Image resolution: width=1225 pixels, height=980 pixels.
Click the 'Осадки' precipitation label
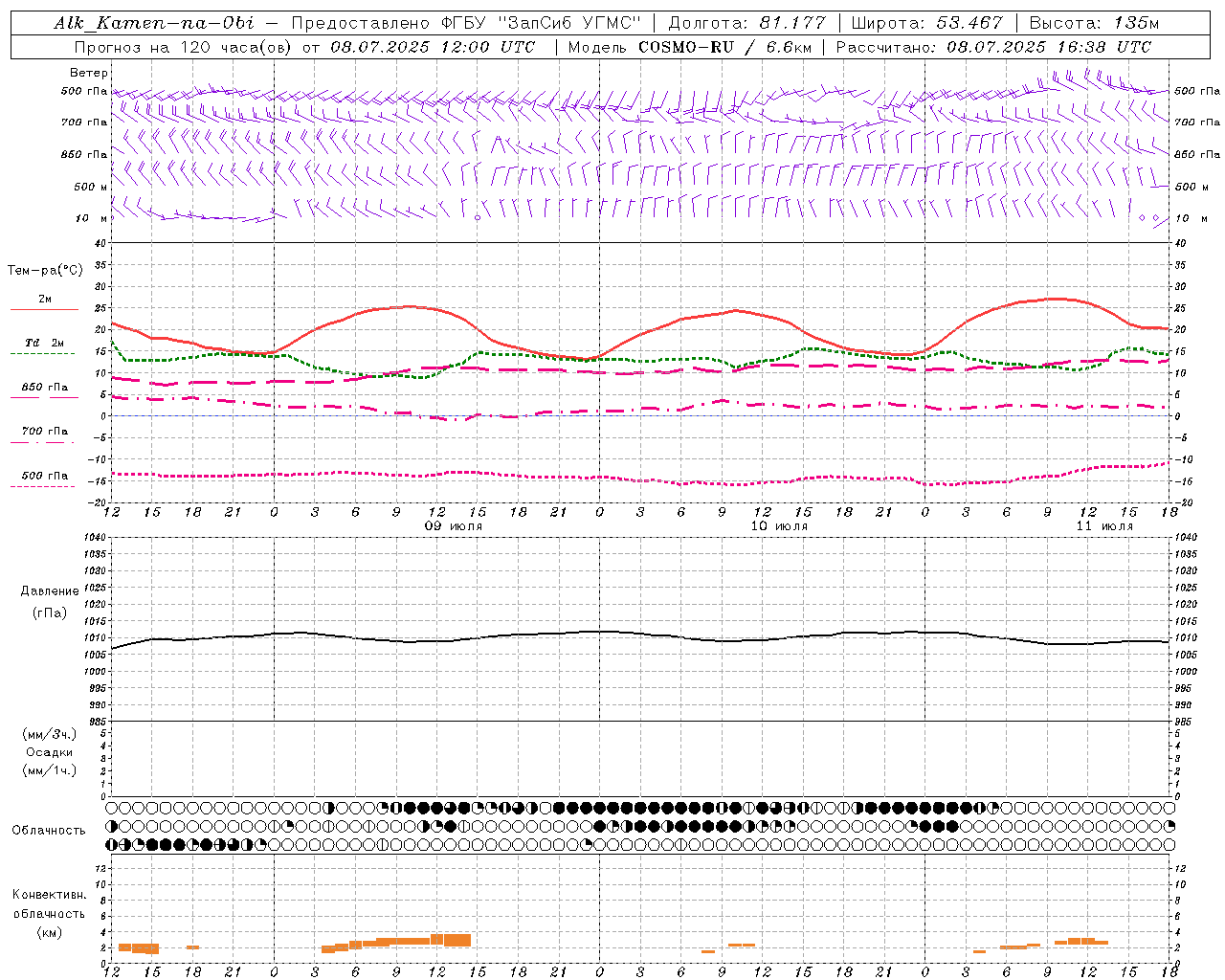(50, 752)
